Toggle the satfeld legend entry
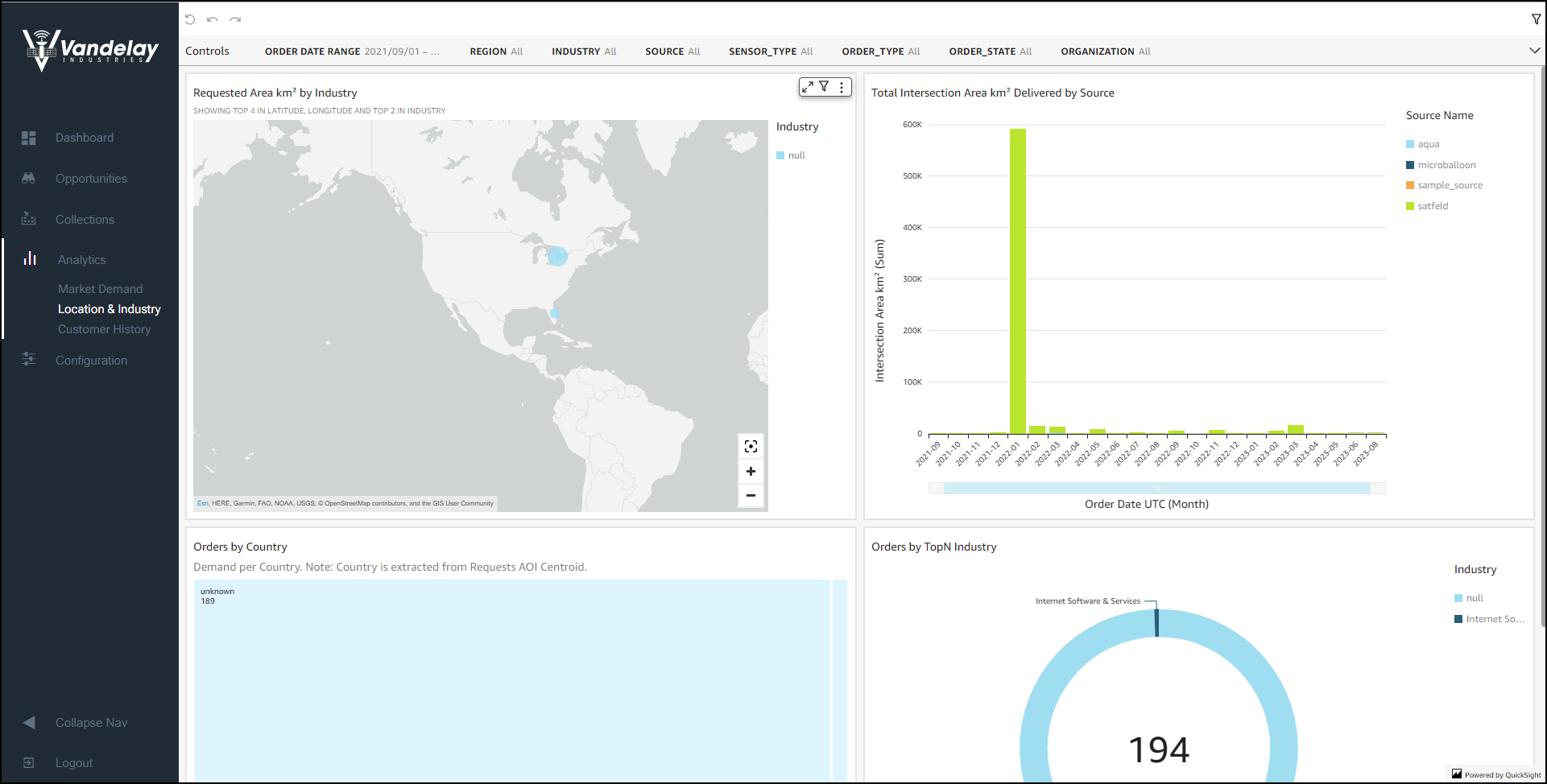Viewport: 1547px width, 784px height. [1427, 206]
